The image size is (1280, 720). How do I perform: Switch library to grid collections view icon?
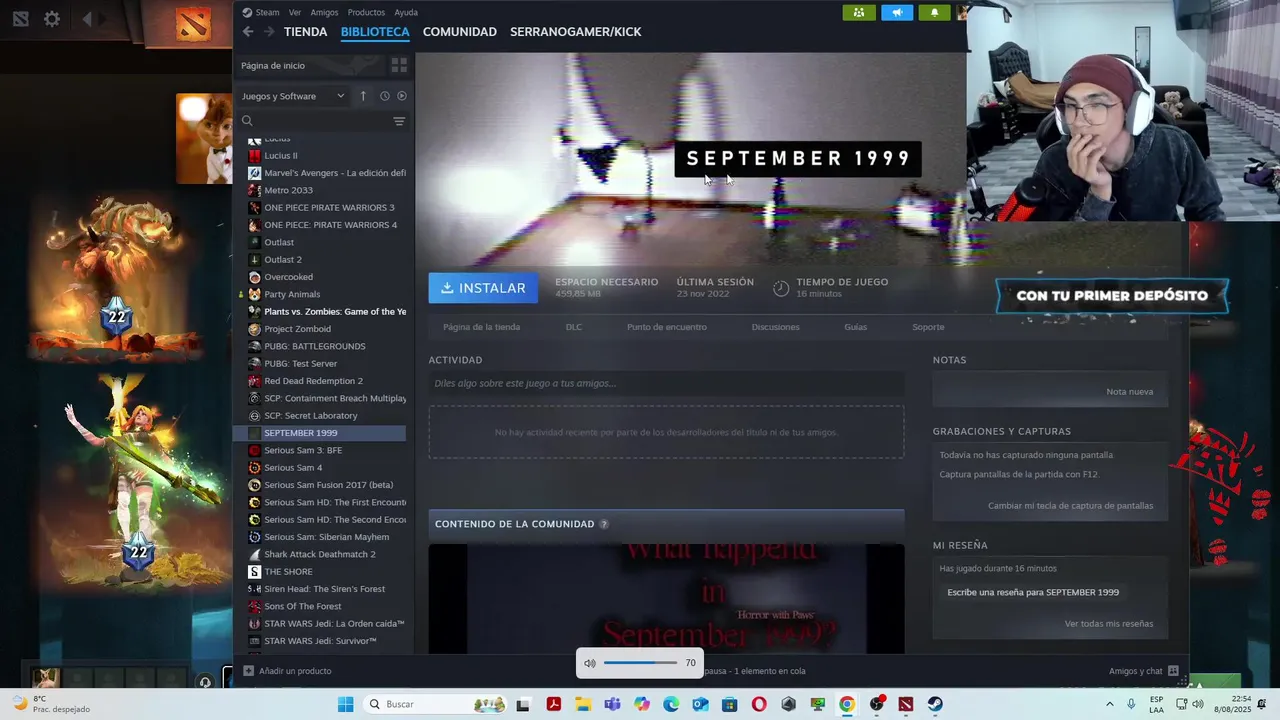tap(399, 65)
